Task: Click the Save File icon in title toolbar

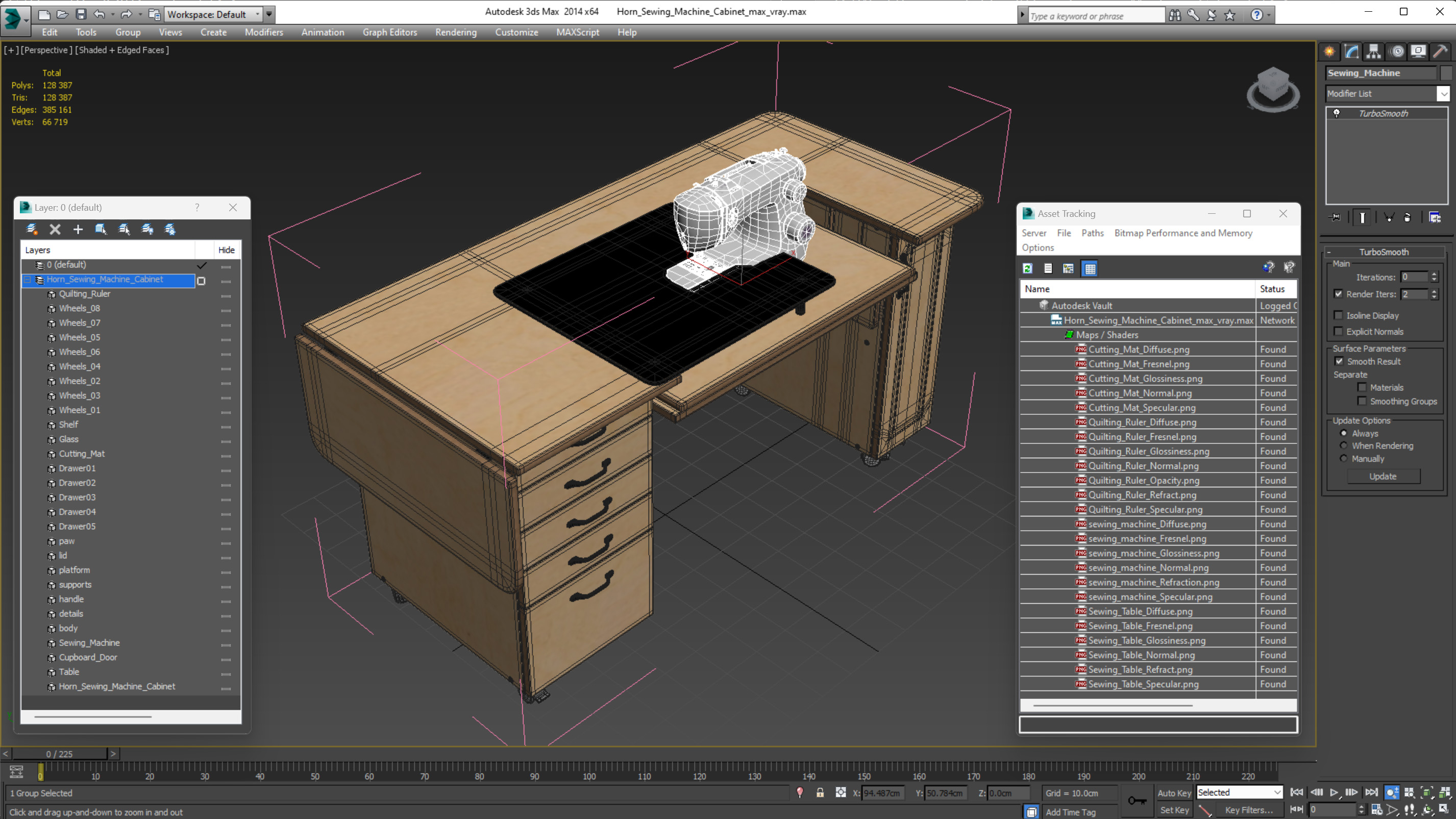Action: pos(81,14)
